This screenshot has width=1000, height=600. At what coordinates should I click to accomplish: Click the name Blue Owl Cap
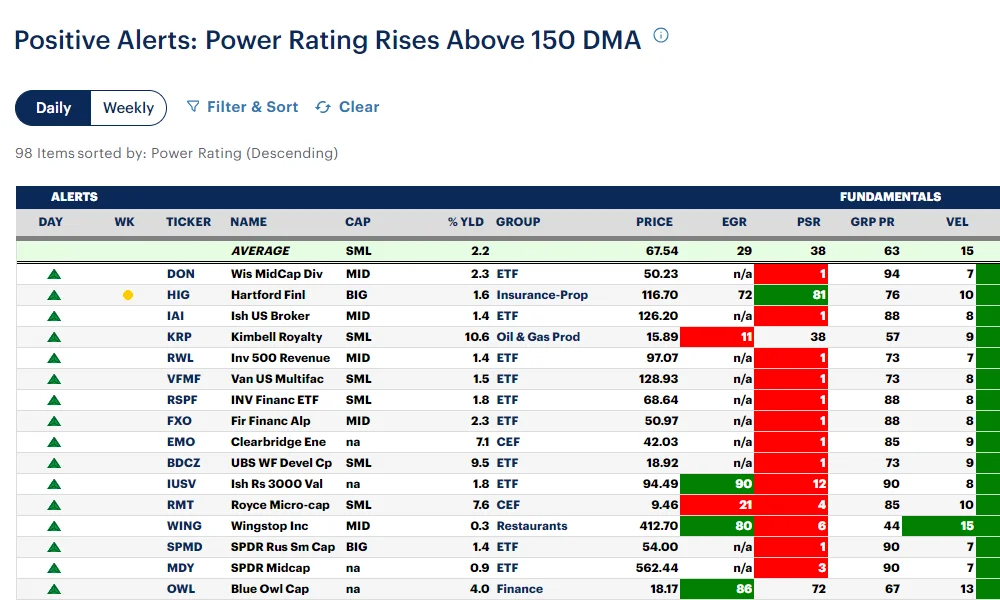(270, 589)
